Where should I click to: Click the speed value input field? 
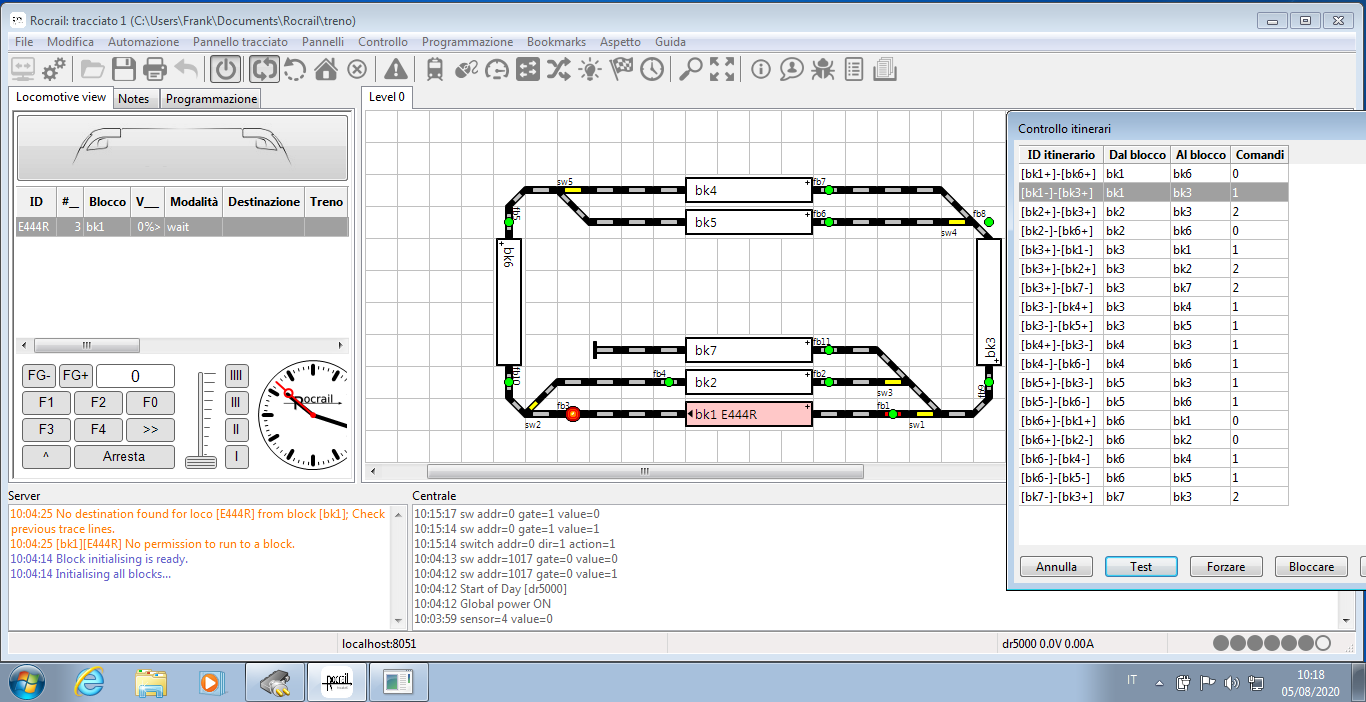click(x=135, y=376)
